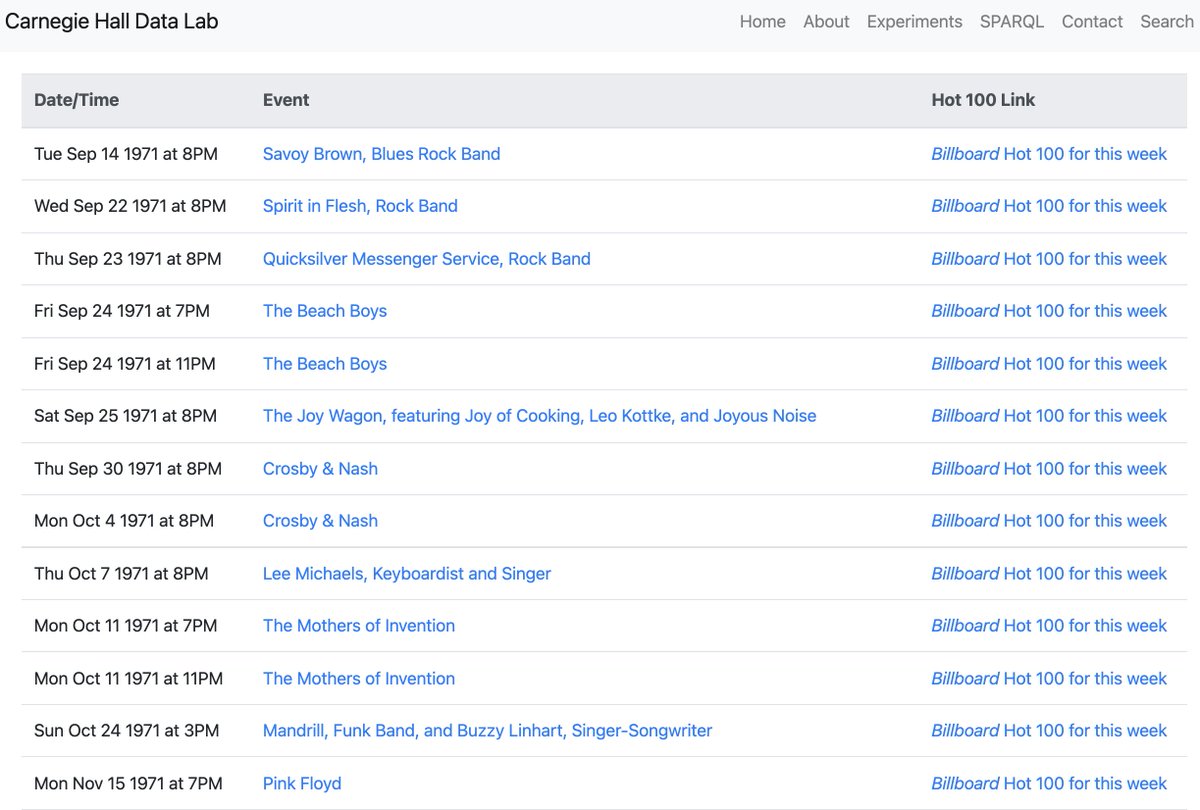Open the Spirit in Flesh, Rock Band event
Screen dimensions: 1200x810
coord(360,206)
